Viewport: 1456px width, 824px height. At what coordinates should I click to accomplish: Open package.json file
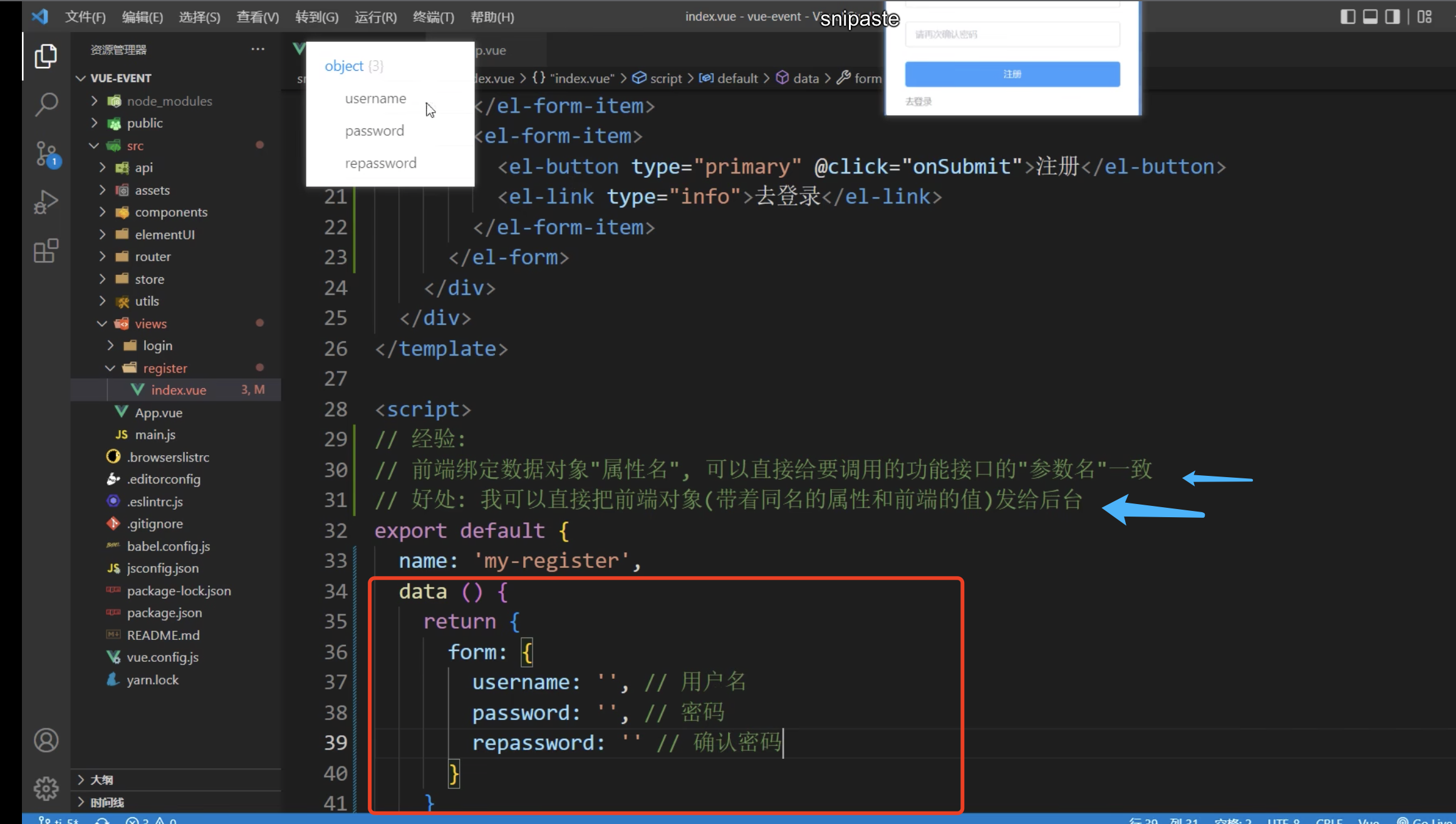click(175, 613)
